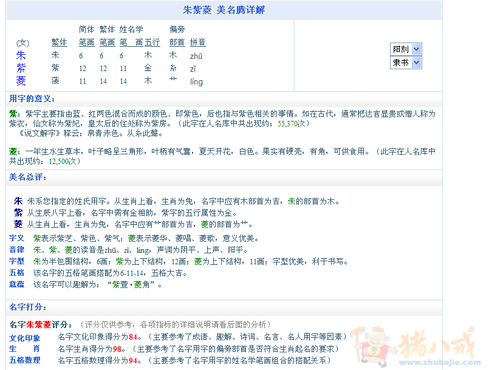Viewport: 489px width, 370px height.
Task: Click the page title 朱紫菱 美名腾详解
Action: pyautogui.click(x=224, y=10)
